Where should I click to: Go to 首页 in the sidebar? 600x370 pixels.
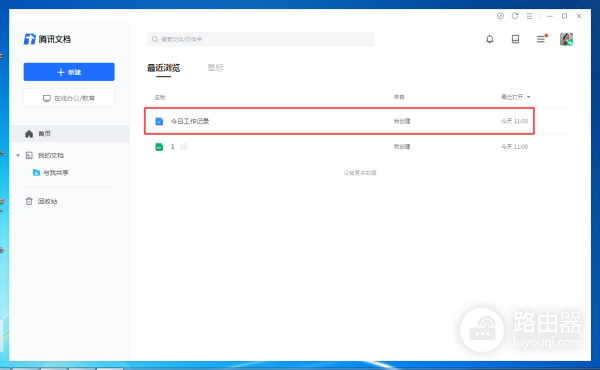[x=69, y=134]
